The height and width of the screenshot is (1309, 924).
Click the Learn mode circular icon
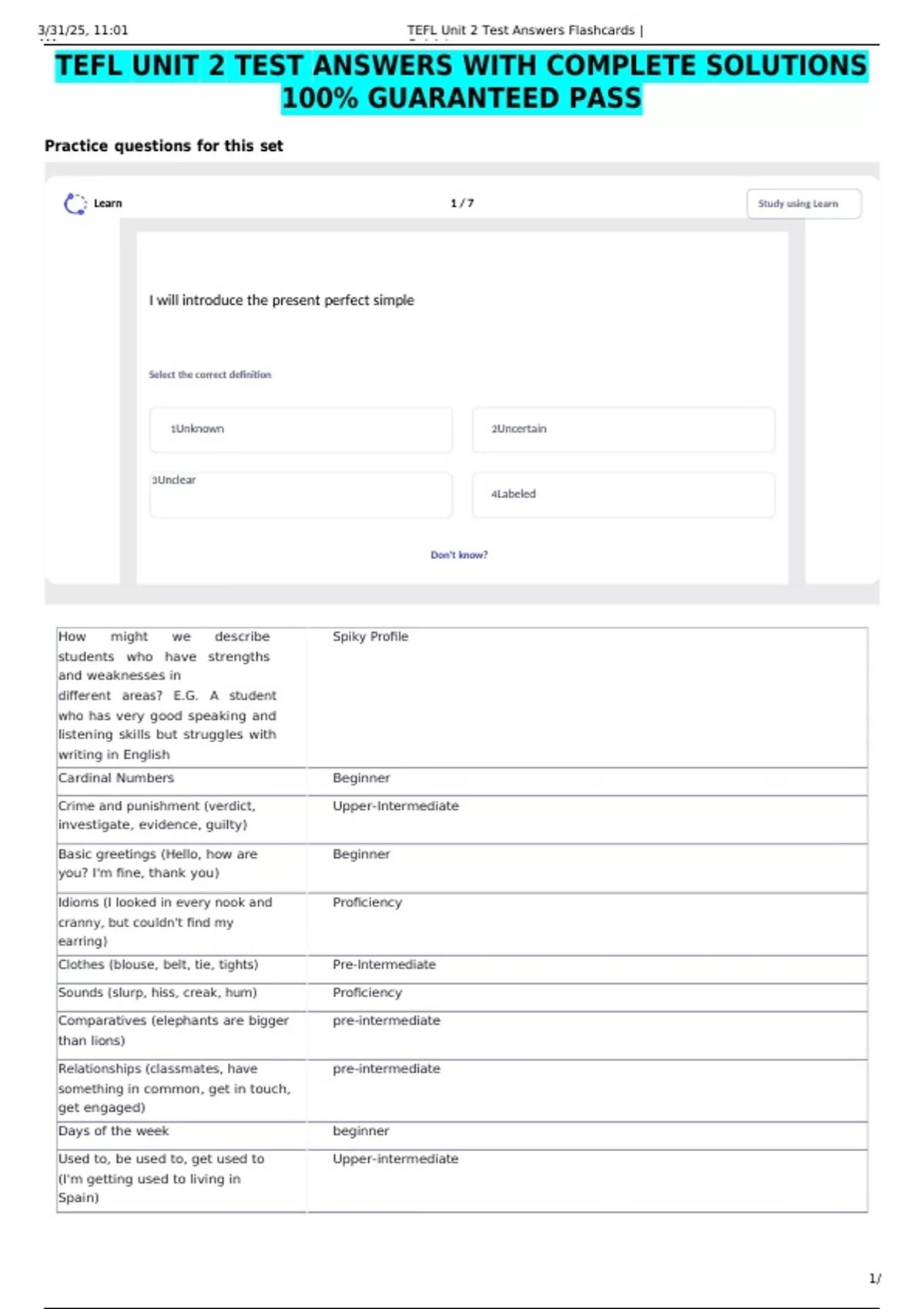(x=75, y=203)
